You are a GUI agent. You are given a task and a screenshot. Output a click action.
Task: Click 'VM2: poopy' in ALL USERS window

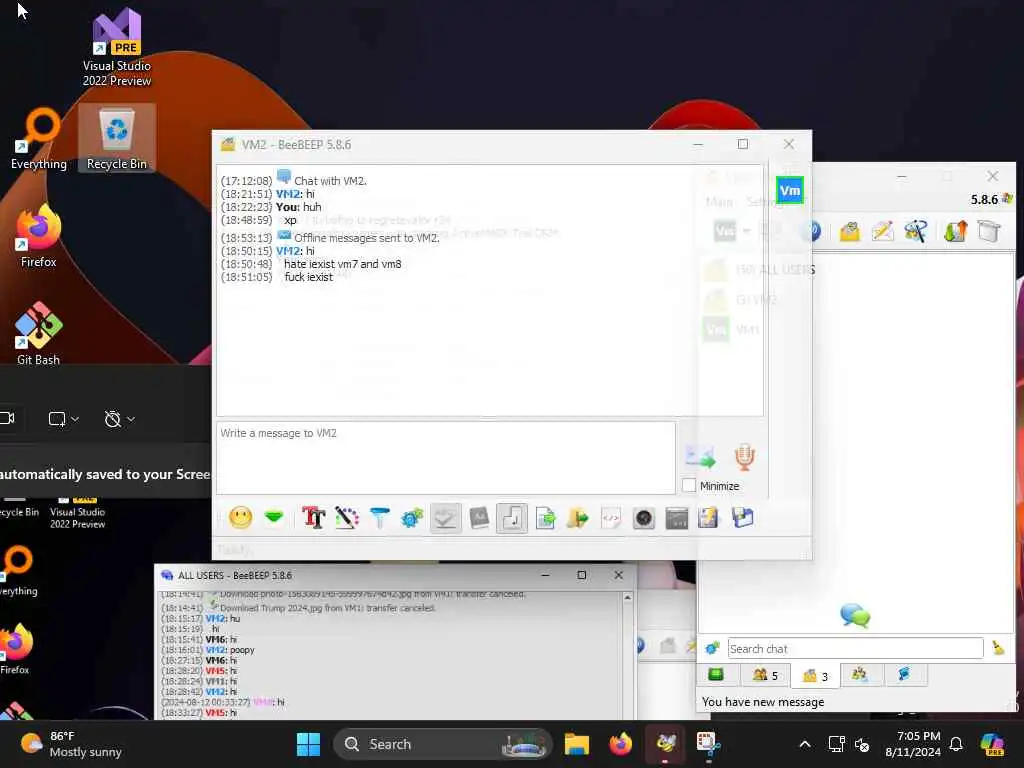(230, 650)
